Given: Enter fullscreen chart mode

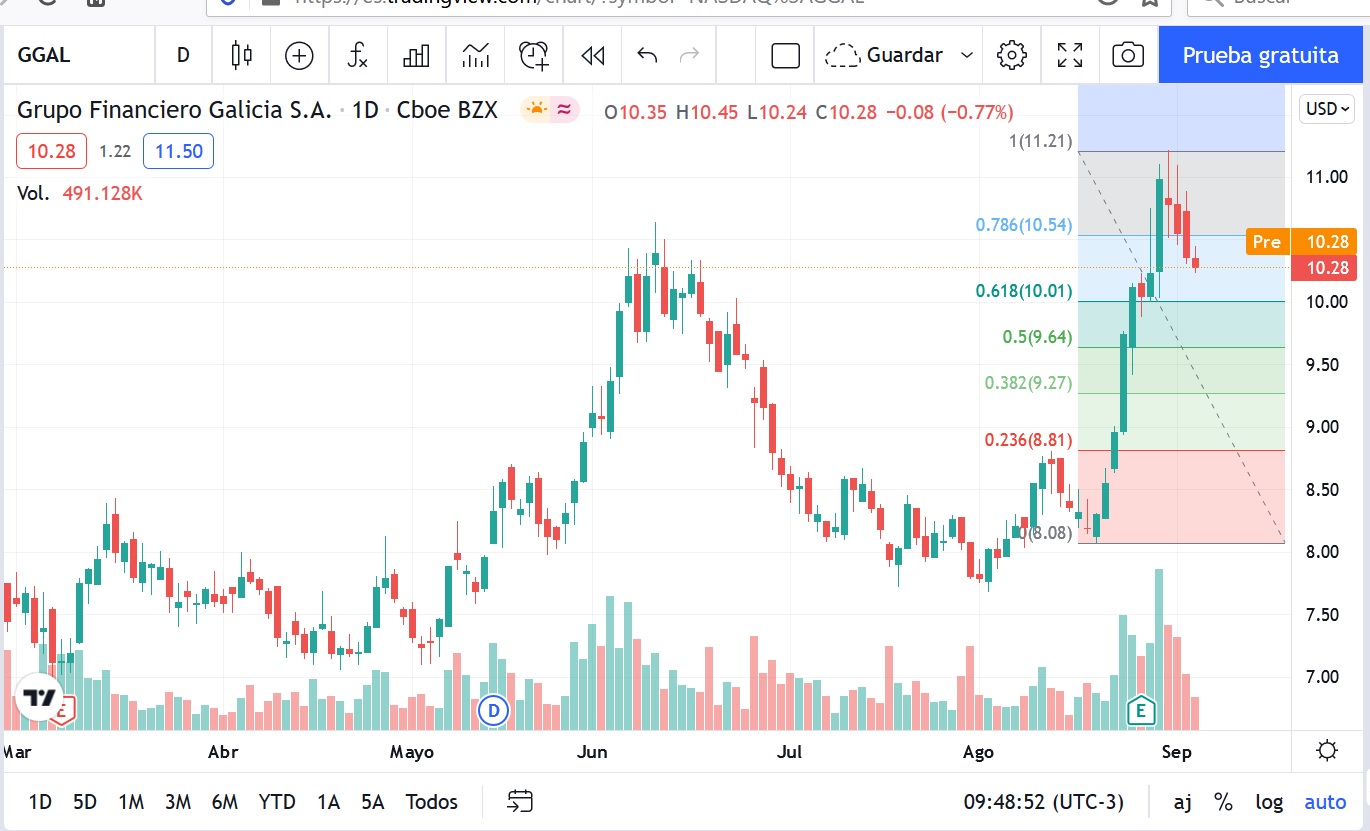Looking at the screenshot, I should (1070, 55).
